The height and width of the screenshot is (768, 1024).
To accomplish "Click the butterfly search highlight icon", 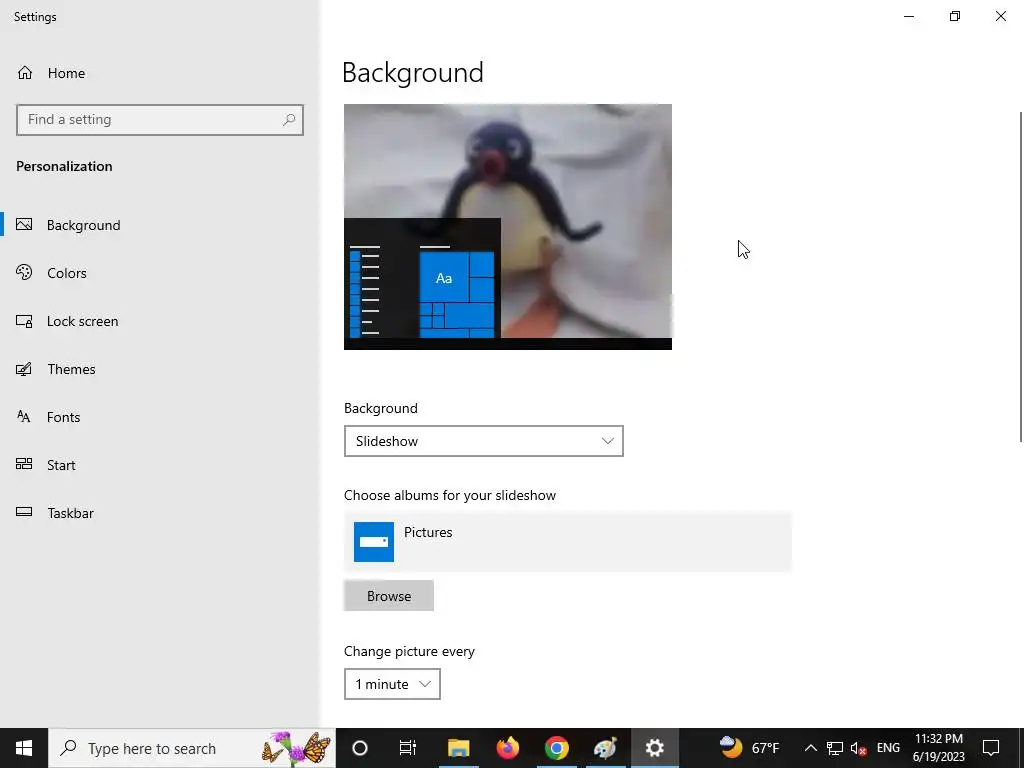I will pos(296,748).
